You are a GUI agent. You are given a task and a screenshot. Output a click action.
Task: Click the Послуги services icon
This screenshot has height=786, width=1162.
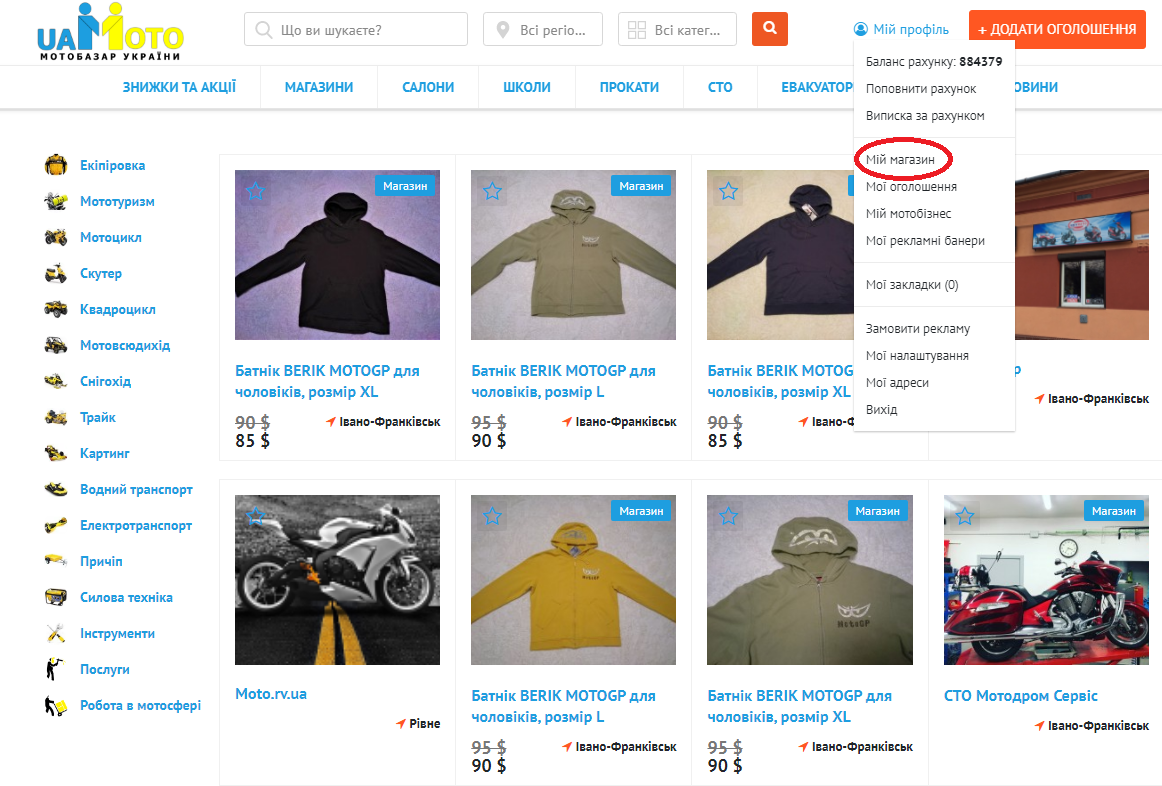pyautogui.click(x=54, y=669)
